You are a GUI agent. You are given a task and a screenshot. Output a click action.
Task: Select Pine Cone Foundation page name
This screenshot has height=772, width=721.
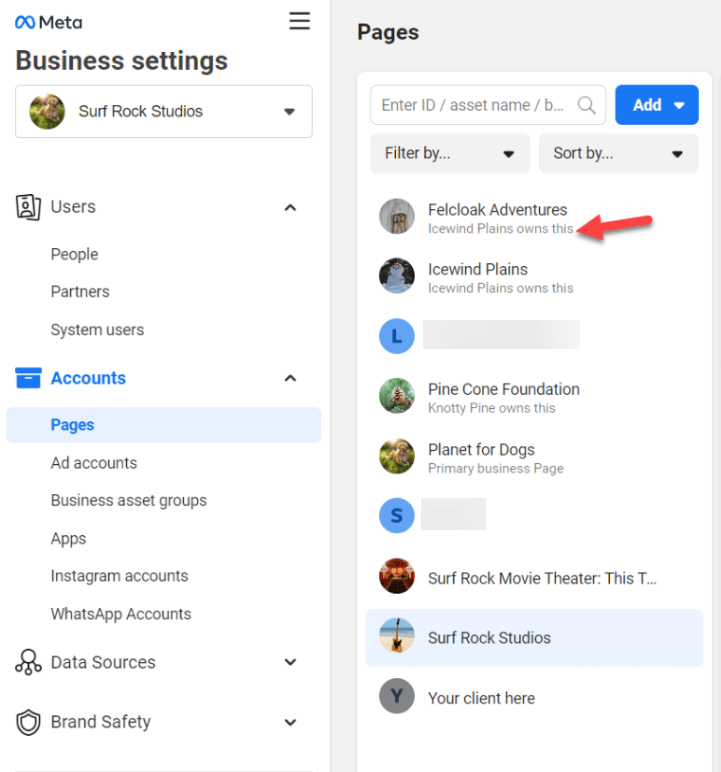point(503,389)
